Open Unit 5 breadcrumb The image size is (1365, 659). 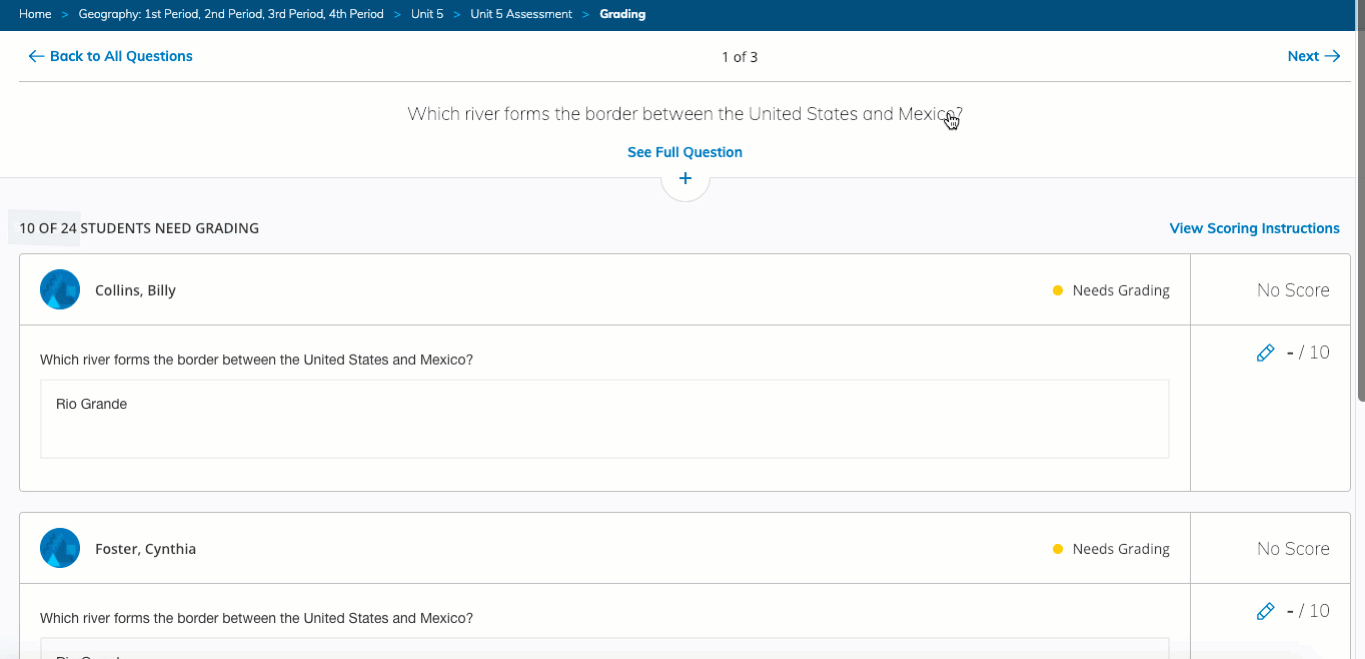click(x=427, y=14)
